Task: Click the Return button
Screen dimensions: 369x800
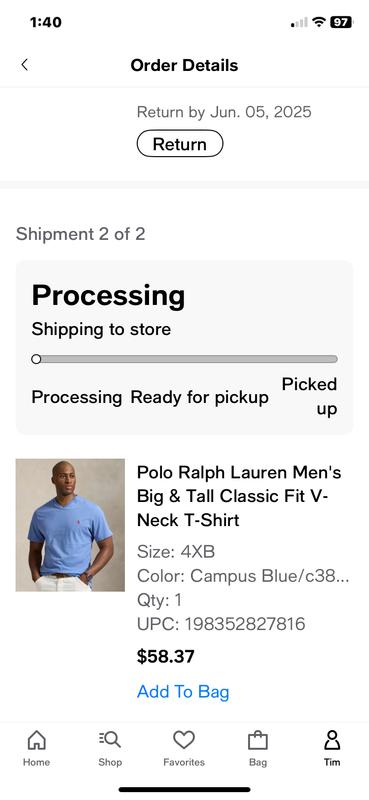Action: pos(180,144)
